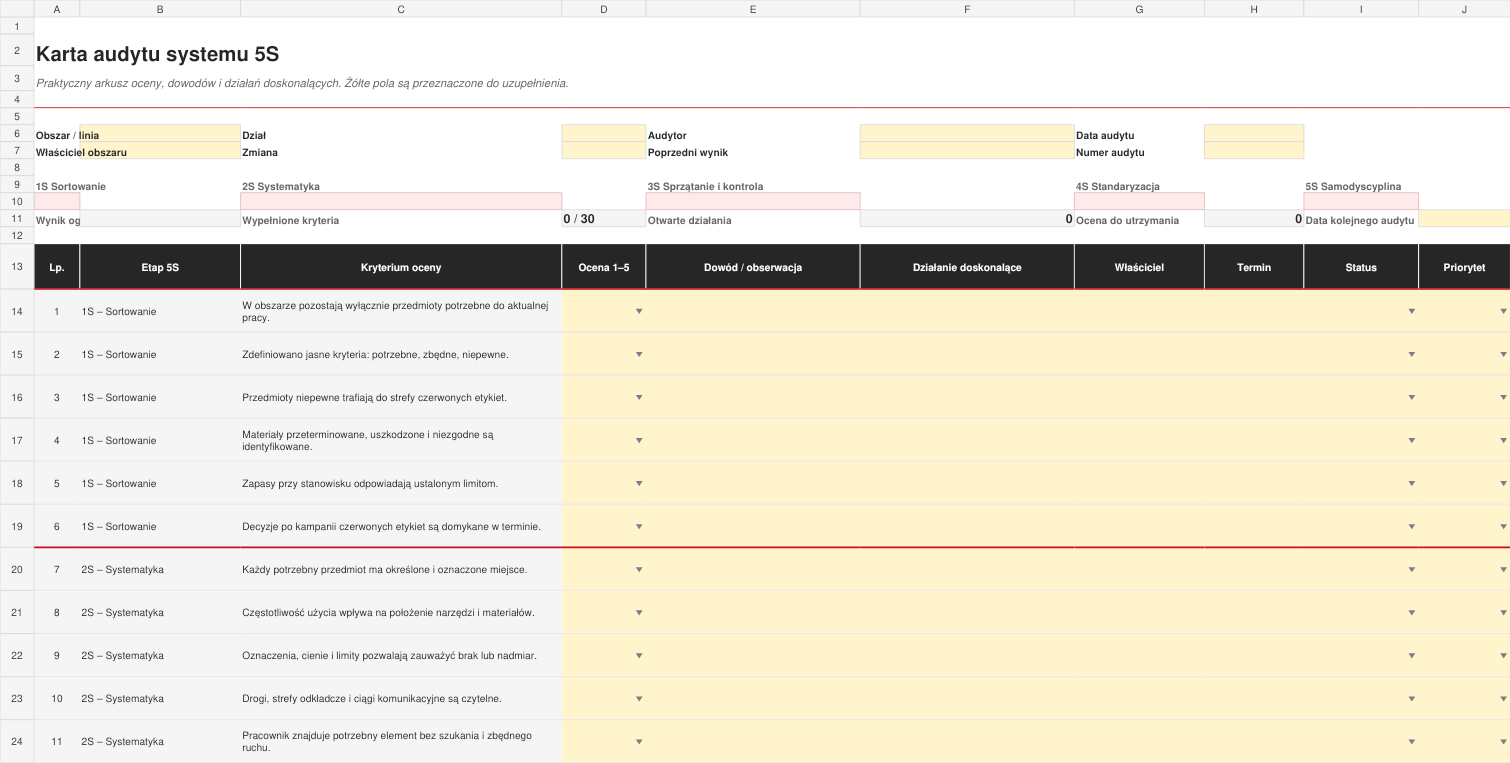Viewport: 1510px width, 763px height.
Task: Click the Poprzedni wynik input field
Action: 967,151
